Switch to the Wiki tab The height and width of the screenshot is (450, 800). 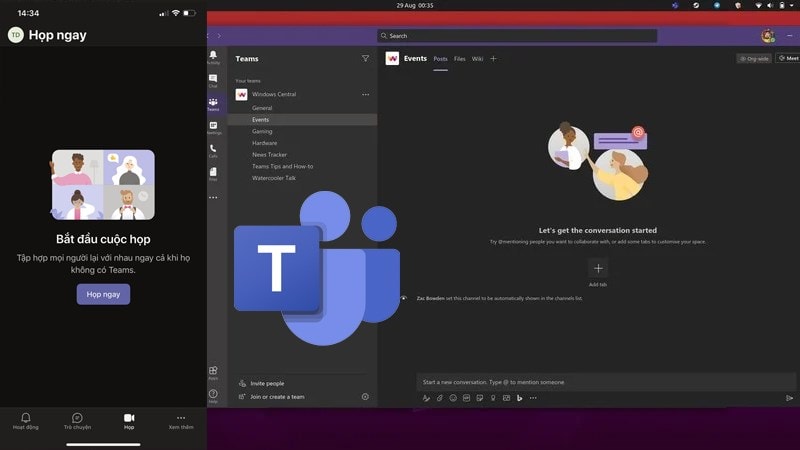tap(478, 59)
